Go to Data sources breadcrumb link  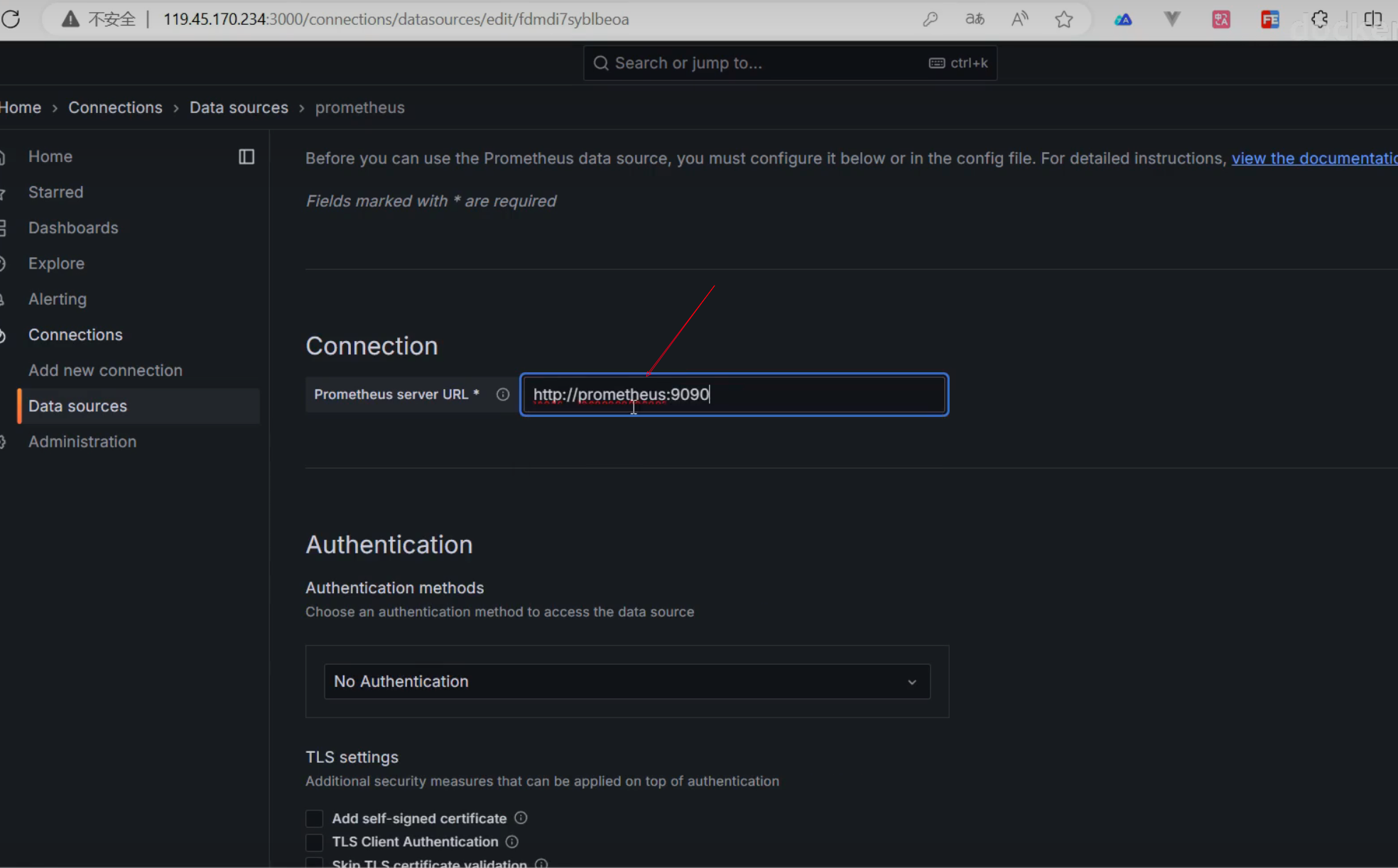click(239, 107)
